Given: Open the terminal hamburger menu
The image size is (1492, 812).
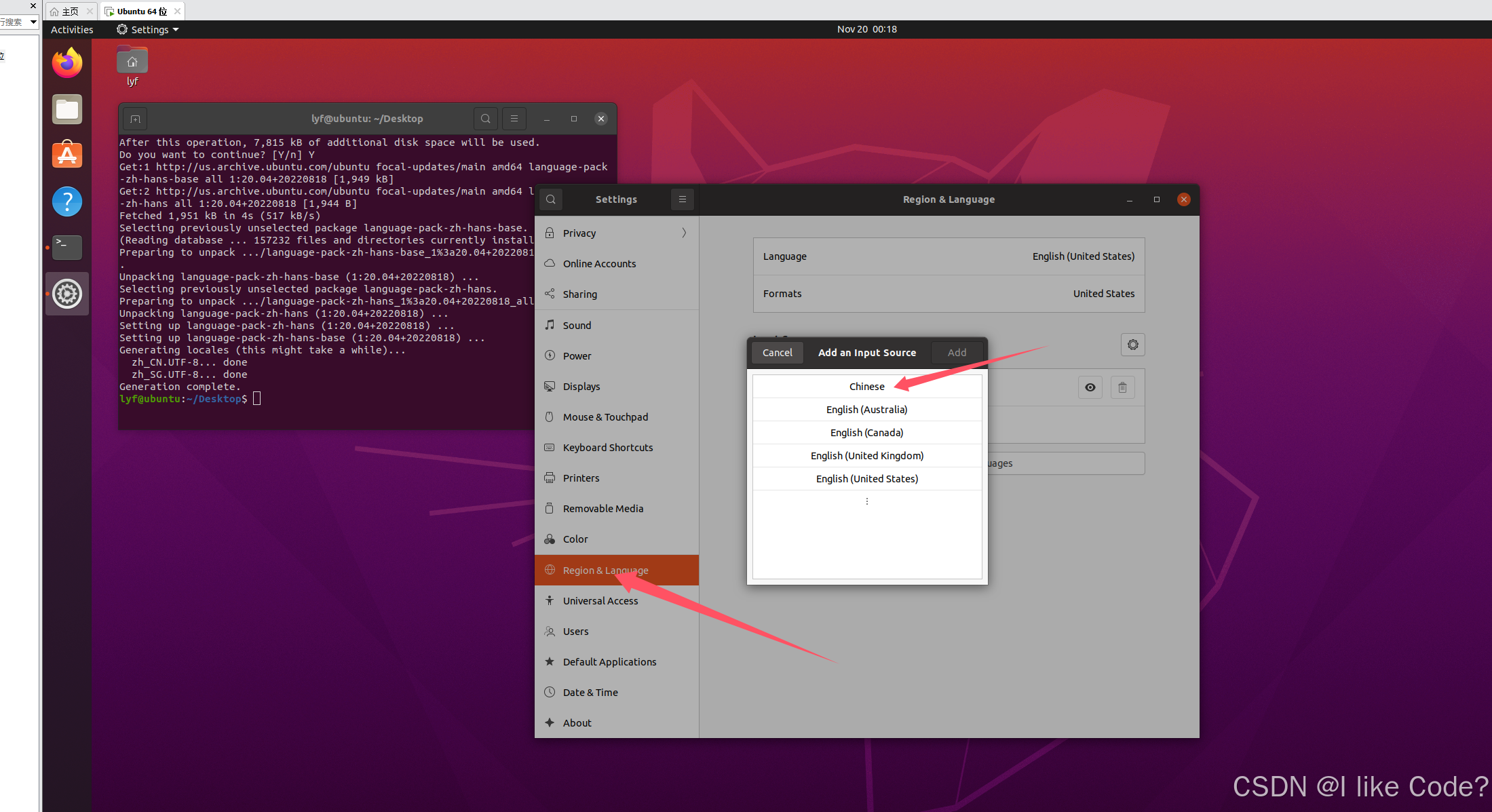Looking at the screenshot, I should pos(514,119).
